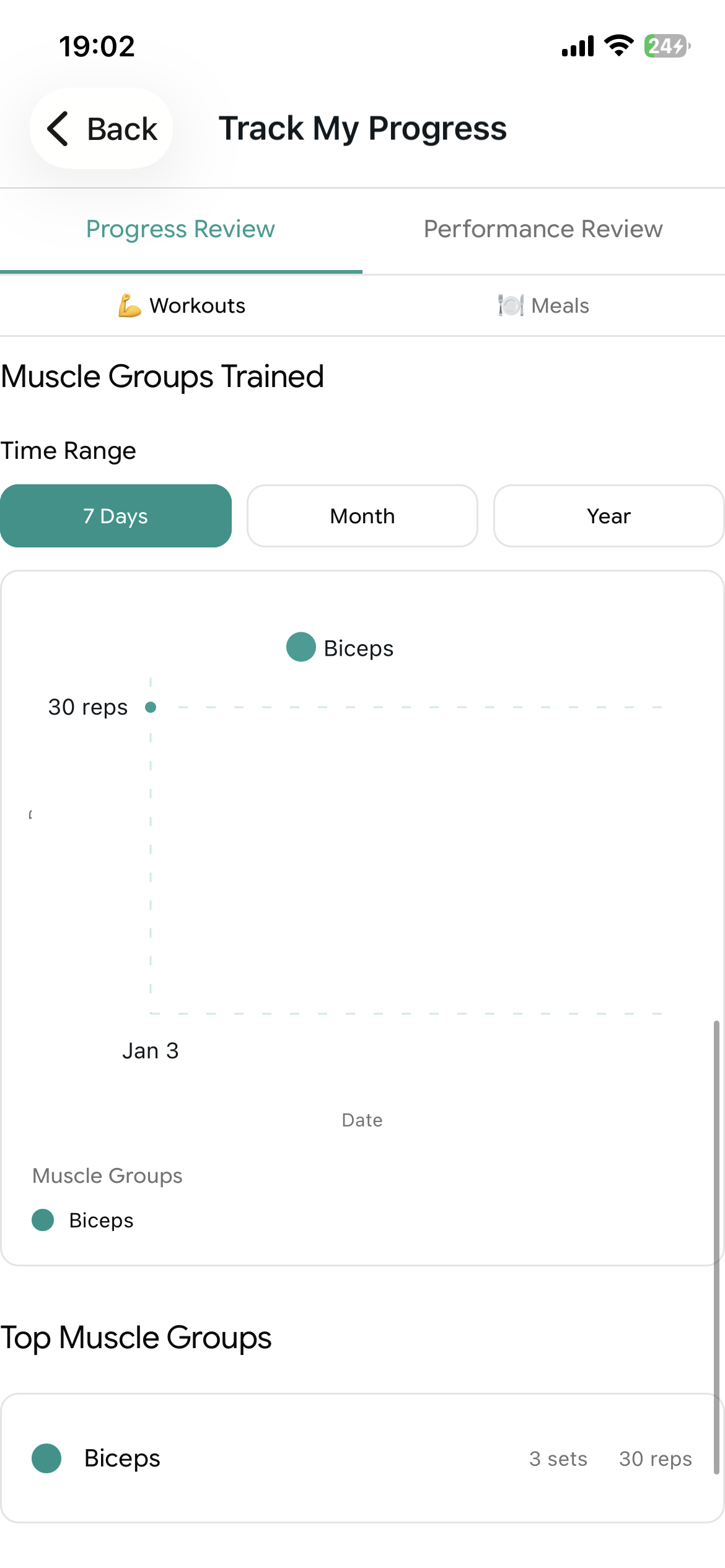Tap the battery charging indicator icon
This screenshot has height=1568, width=725.
click(x=667, y=46)
